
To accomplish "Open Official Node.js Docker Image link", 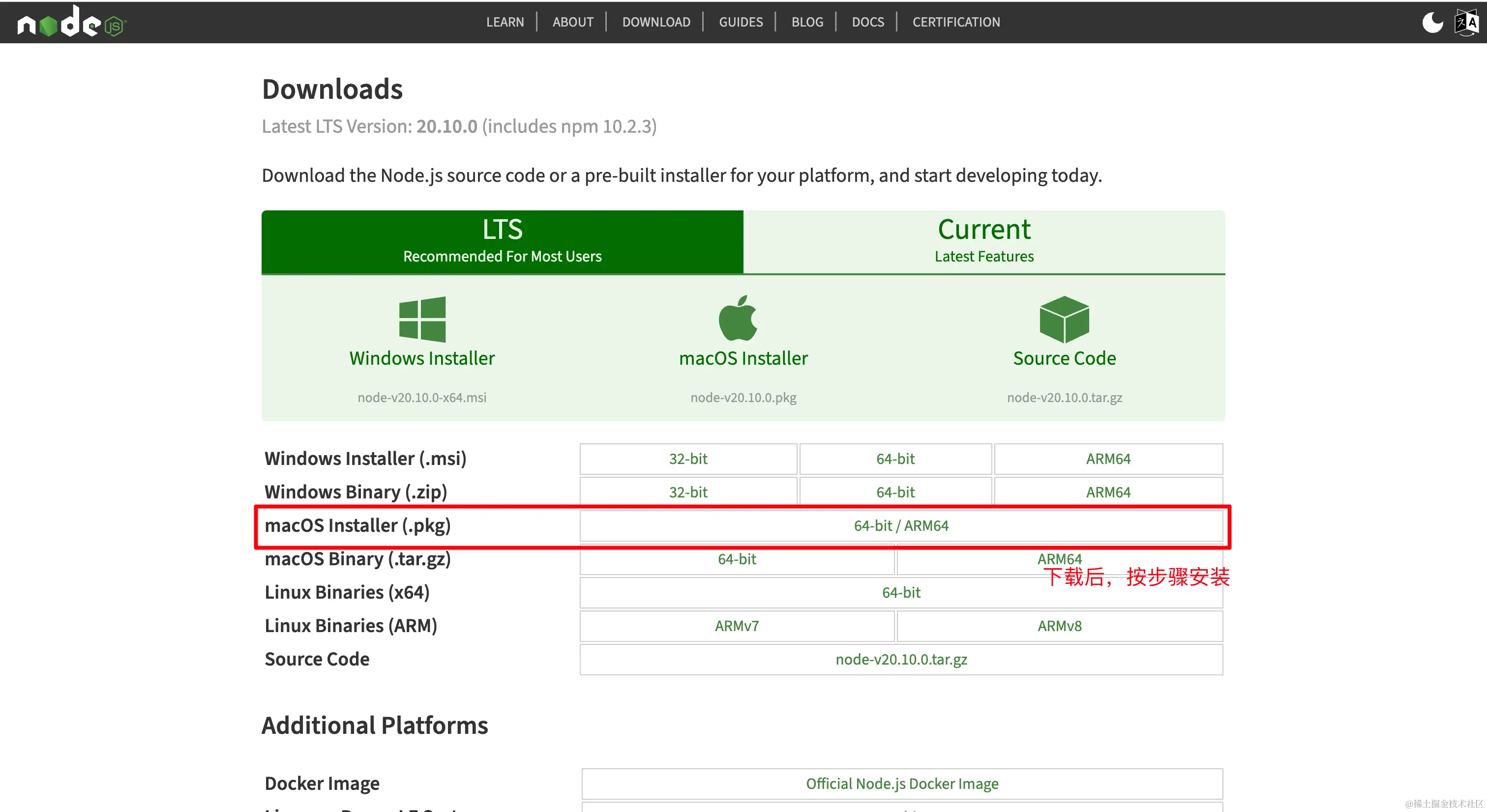I will 902,783.
